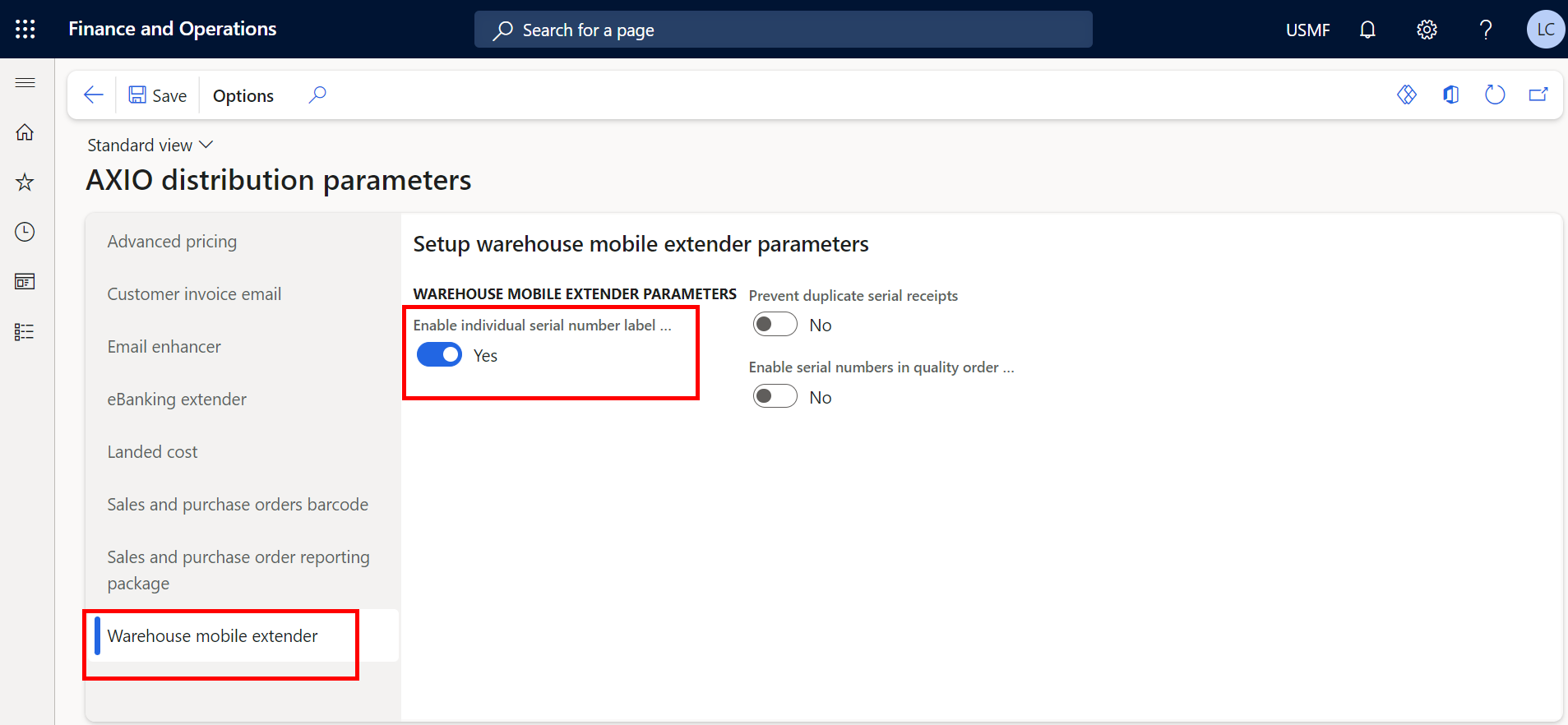Viewport: 1568px width, 725px height.
Task: Toggle Prevent duplicate serial receipts on
Action: pos(775,325)
